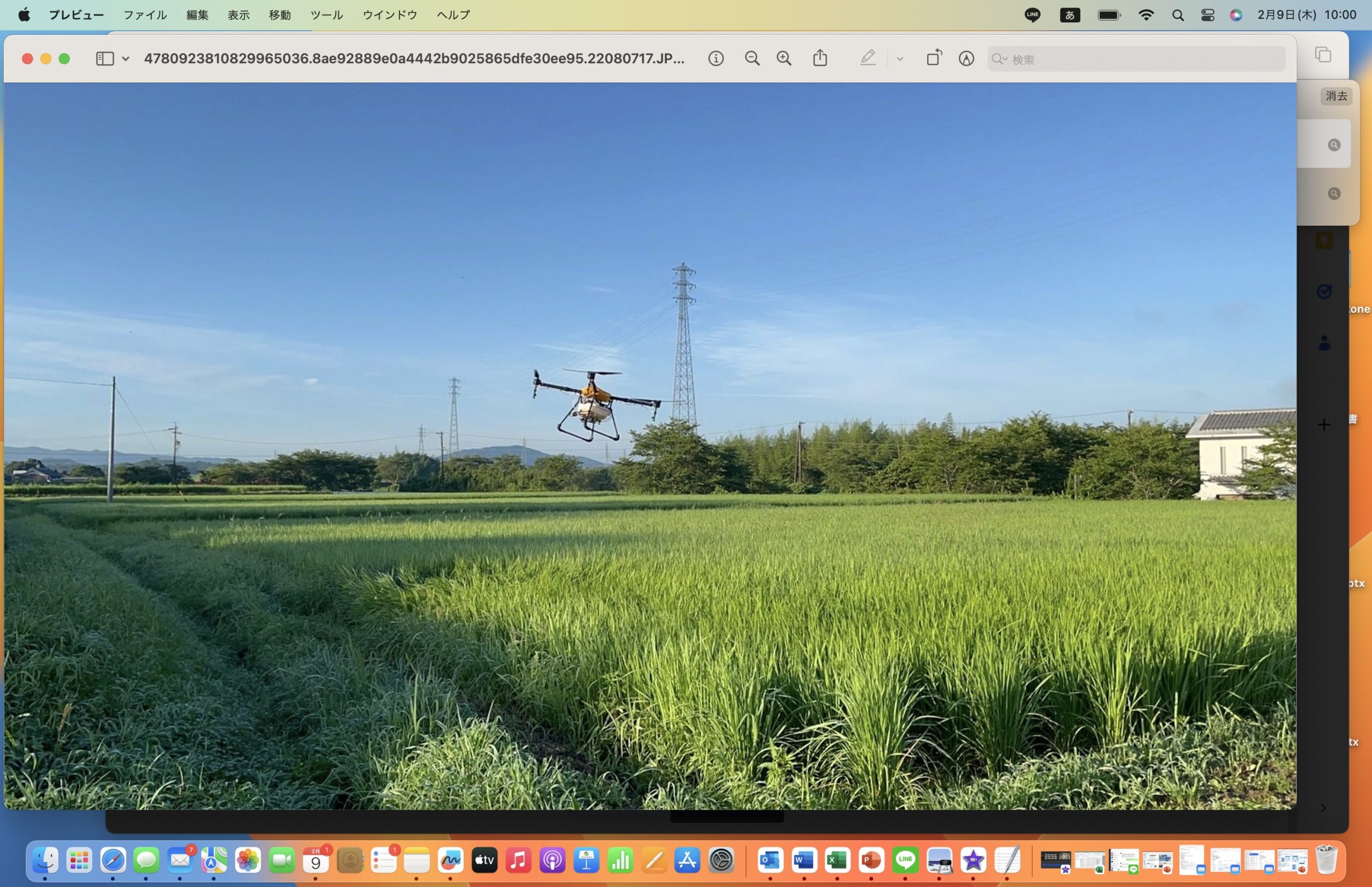
Task: Click the LINE menu bar status icon
Action: (x=1032, y=16)
